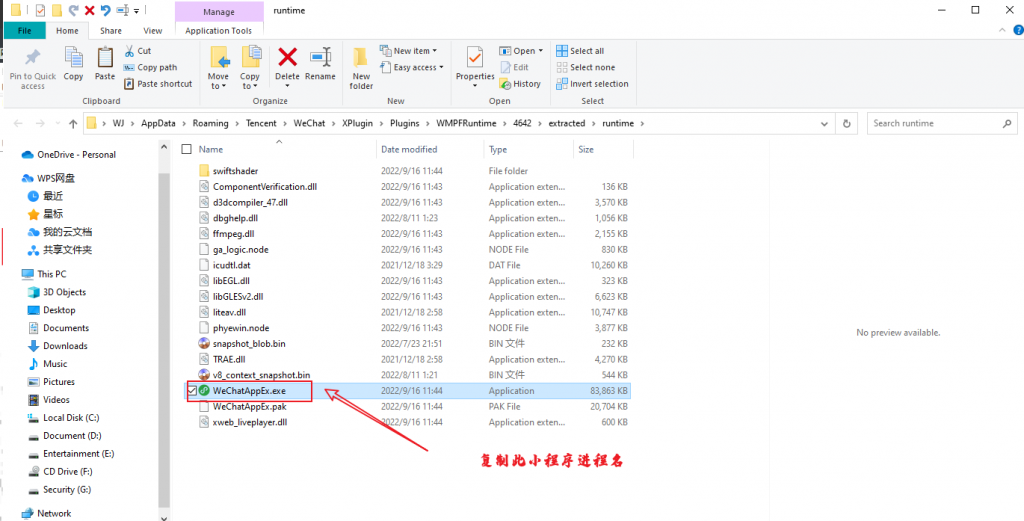1024x521 pixels.
Task: Click the Copy ribbon icon
Action: click(73, 57)
